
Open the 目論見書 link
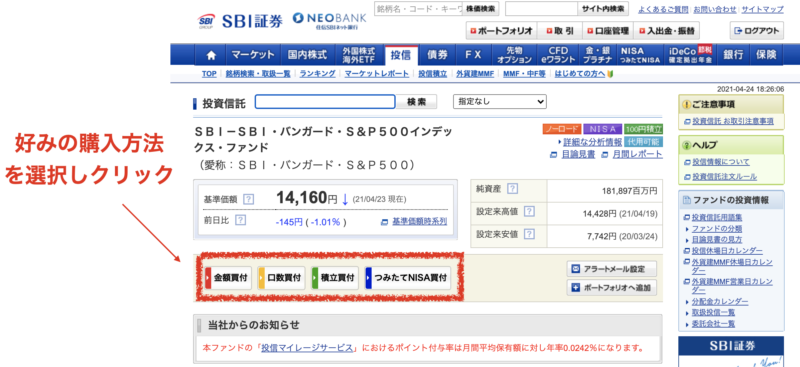(x=572, y=155)
